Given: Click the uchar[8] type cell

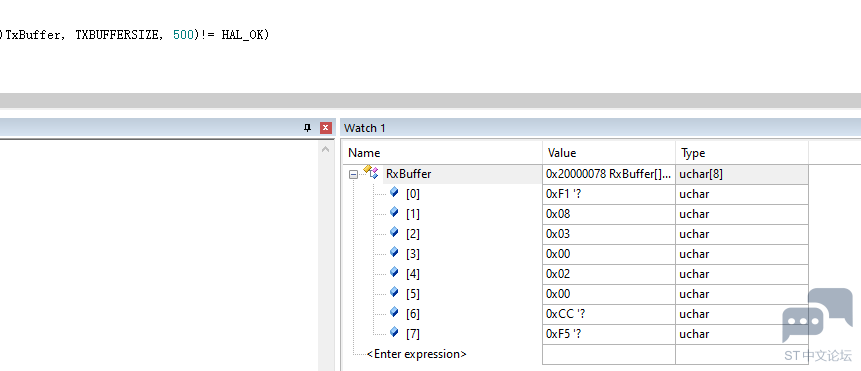Looking at the screenshot, I should point(742,175).
